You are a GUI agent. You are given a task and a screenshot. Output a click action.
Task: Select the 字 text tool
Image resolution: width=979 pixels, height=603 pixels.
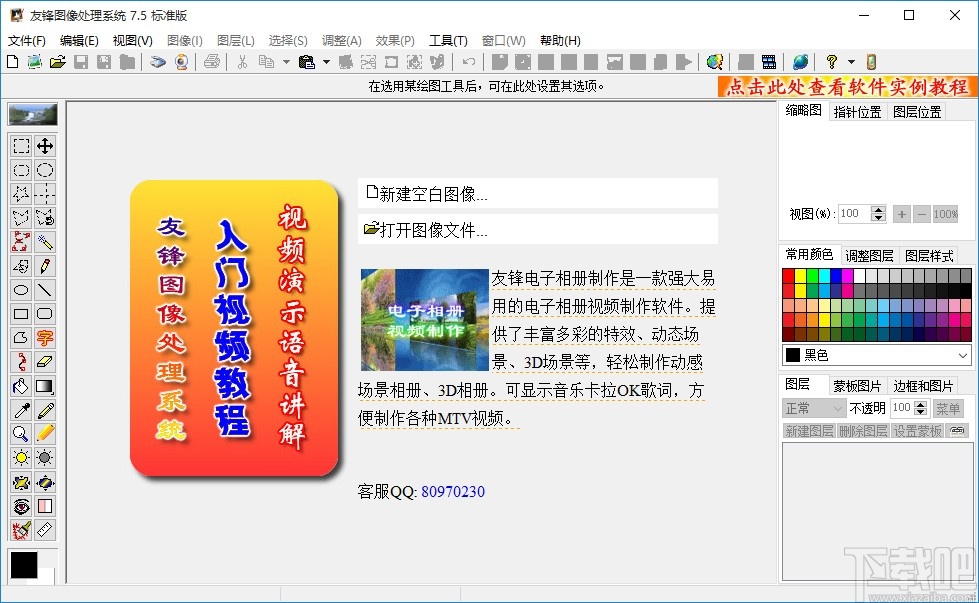45,338
